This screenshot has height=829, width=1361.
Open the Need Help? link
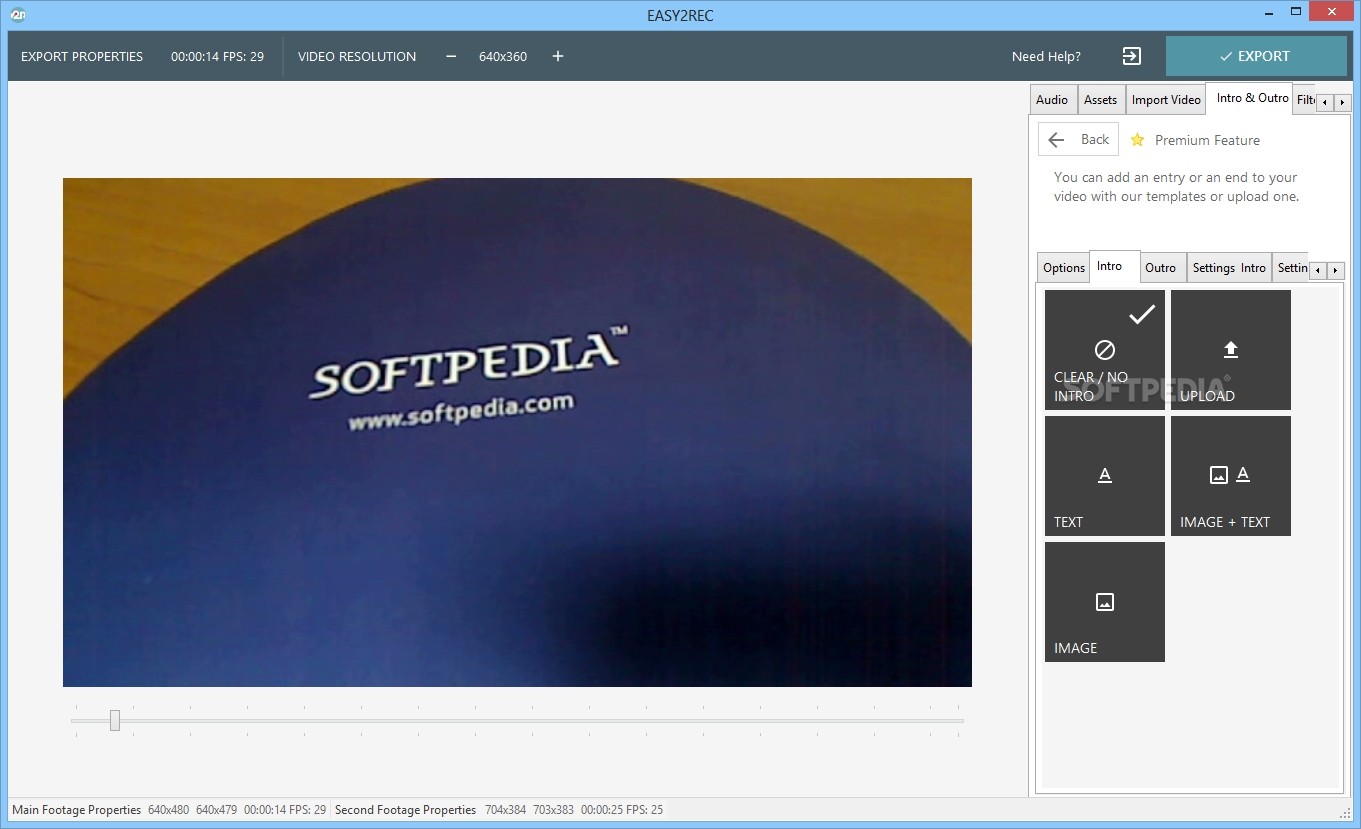point(1046,57)
